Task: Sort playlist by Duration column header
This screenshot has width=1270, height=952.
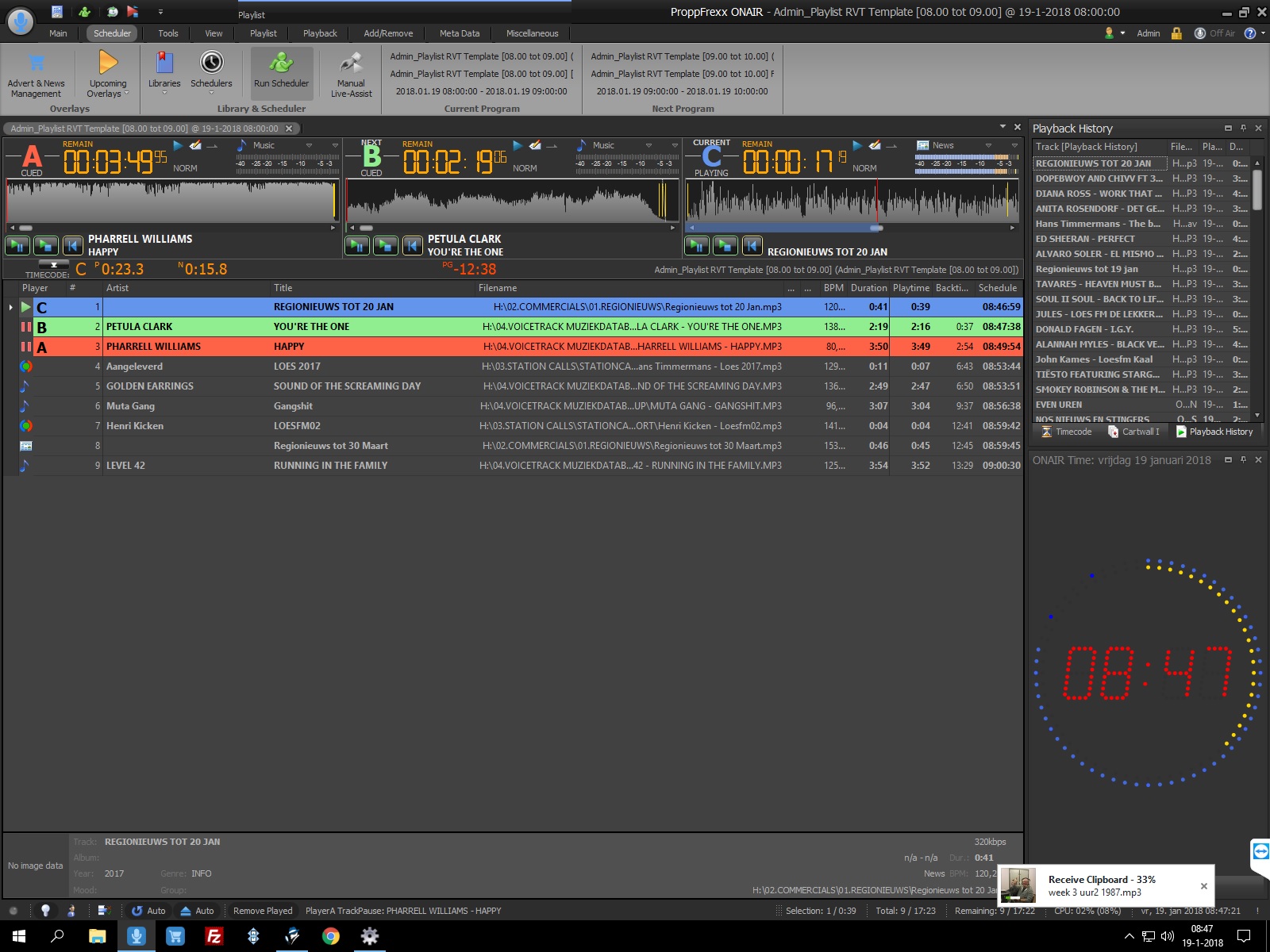Action: coord(868,288)
